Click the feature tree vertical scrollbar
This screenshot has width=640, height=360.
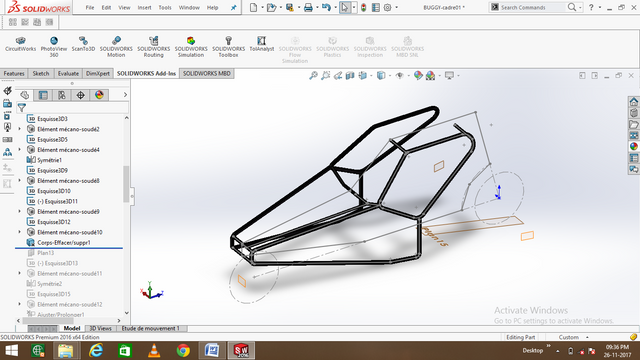(x=126, y=184)
